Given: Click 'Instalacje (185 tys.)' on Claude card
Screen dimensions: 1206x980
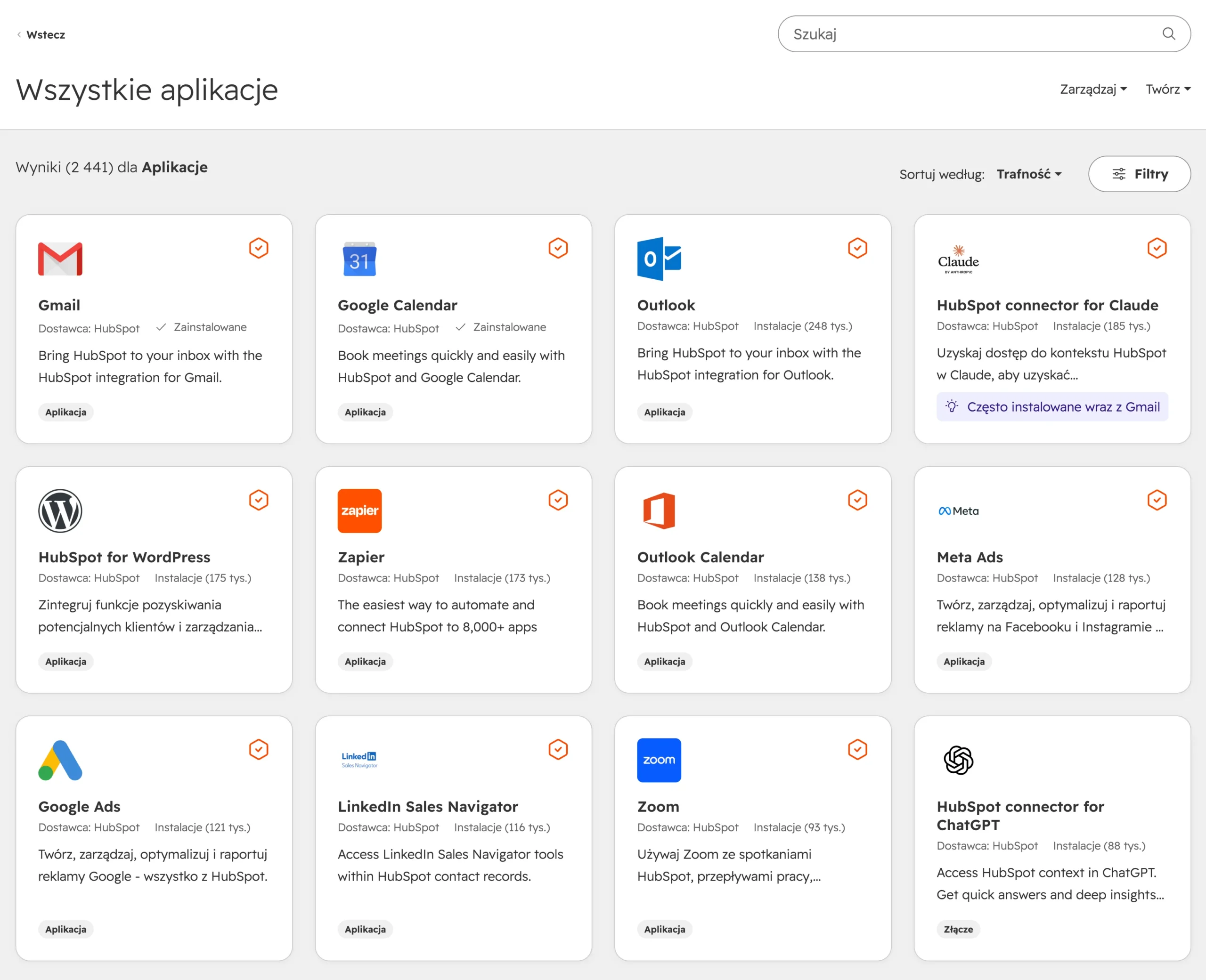Looking at the screenshot, I should [1101, 326].
